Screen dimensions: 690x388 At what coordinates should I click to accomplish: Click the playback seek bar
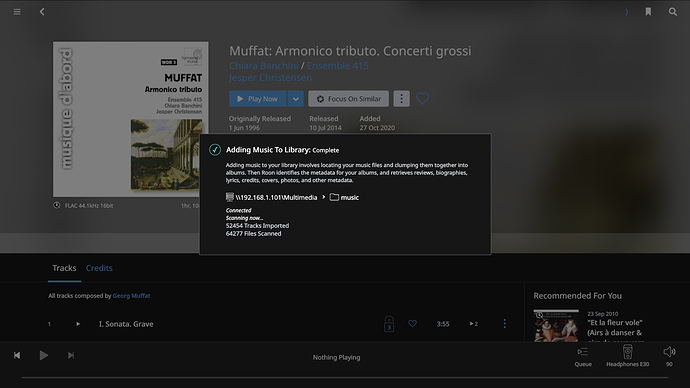tap(345, 377)
